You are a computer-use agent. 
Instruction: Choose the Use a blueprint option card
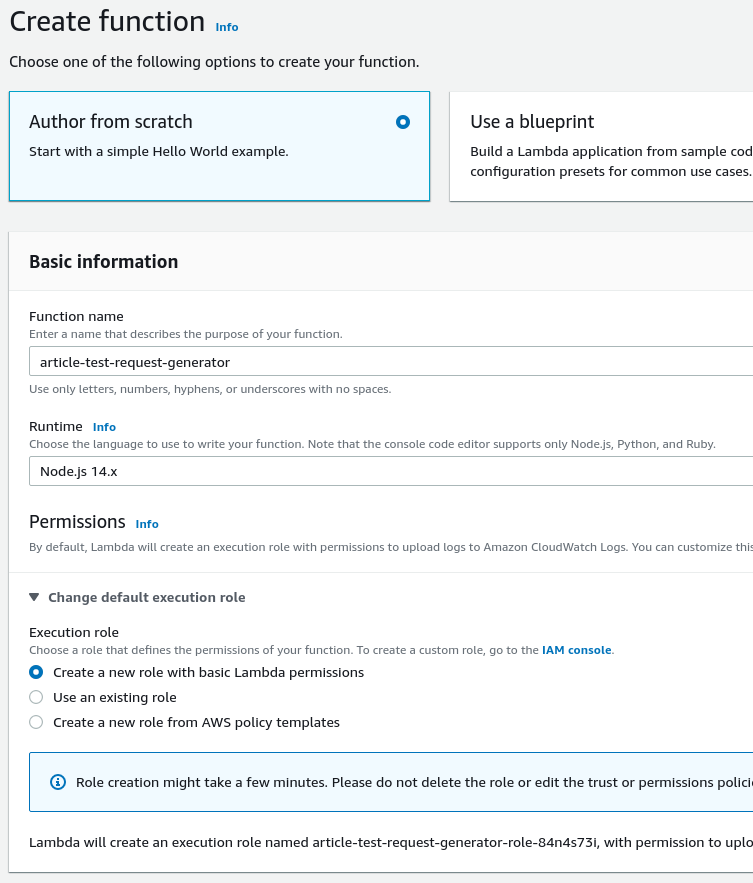600,147
